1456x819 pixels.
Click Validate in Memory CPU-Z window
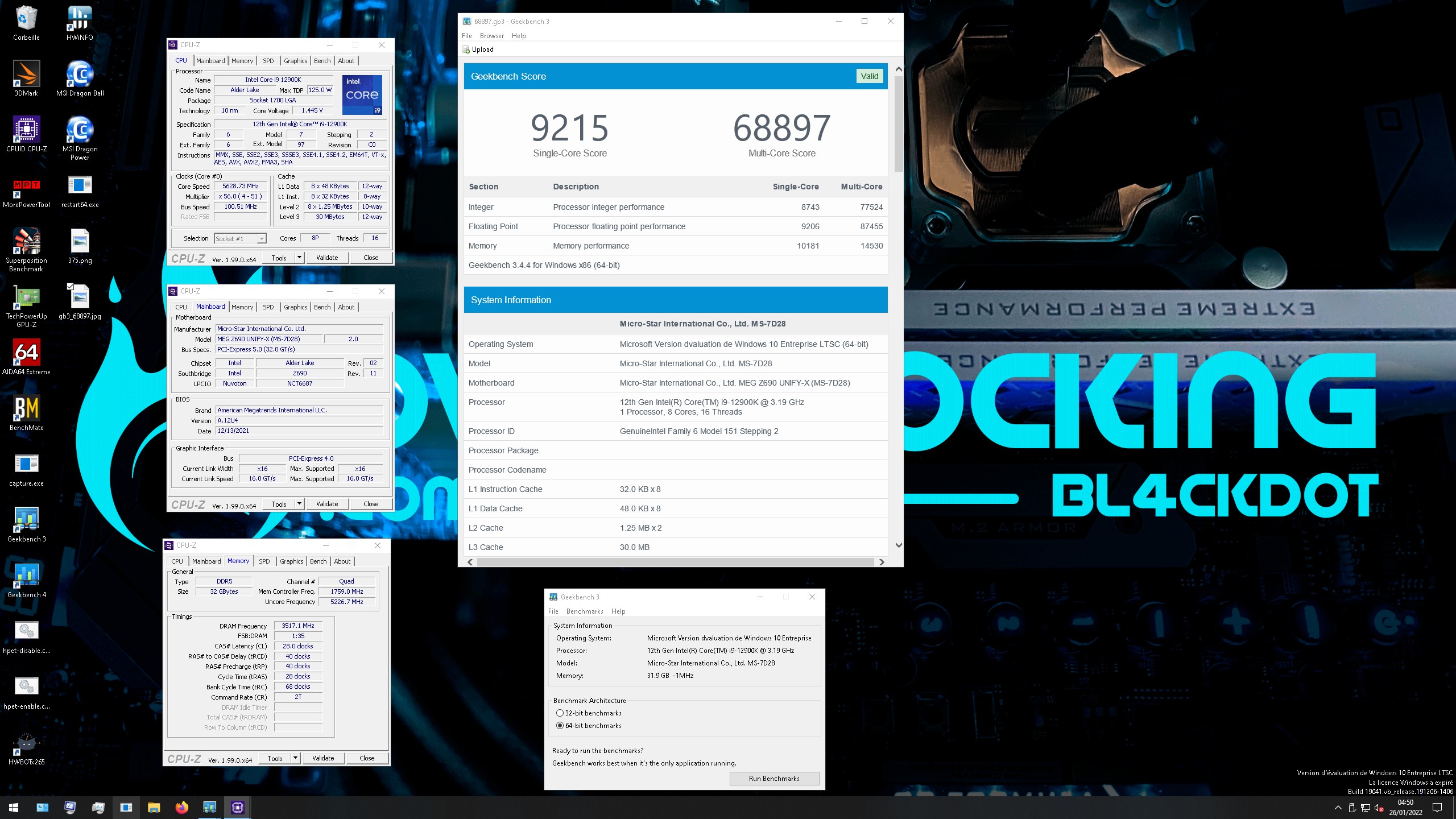coord(323,758)
